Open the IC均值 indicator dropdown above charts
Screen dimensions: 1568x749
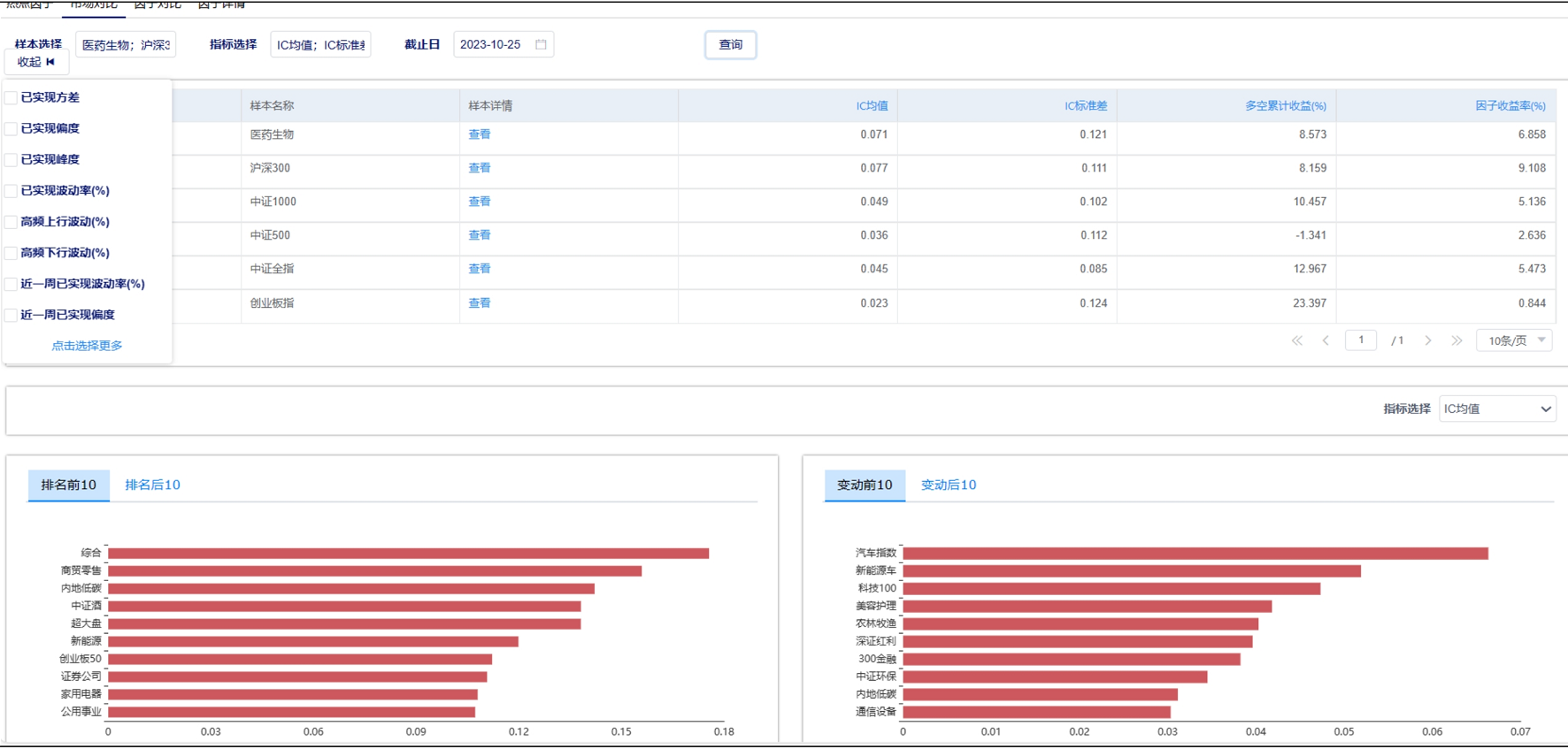[1497, 409]
